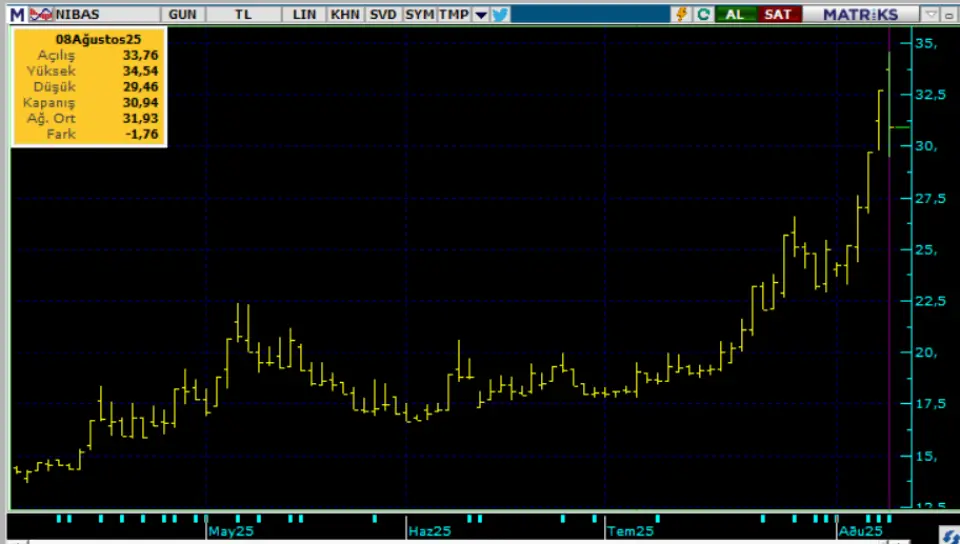Expand the dropdown arrow after TMP
Screen dimensions: 960x544
point(481,15)
